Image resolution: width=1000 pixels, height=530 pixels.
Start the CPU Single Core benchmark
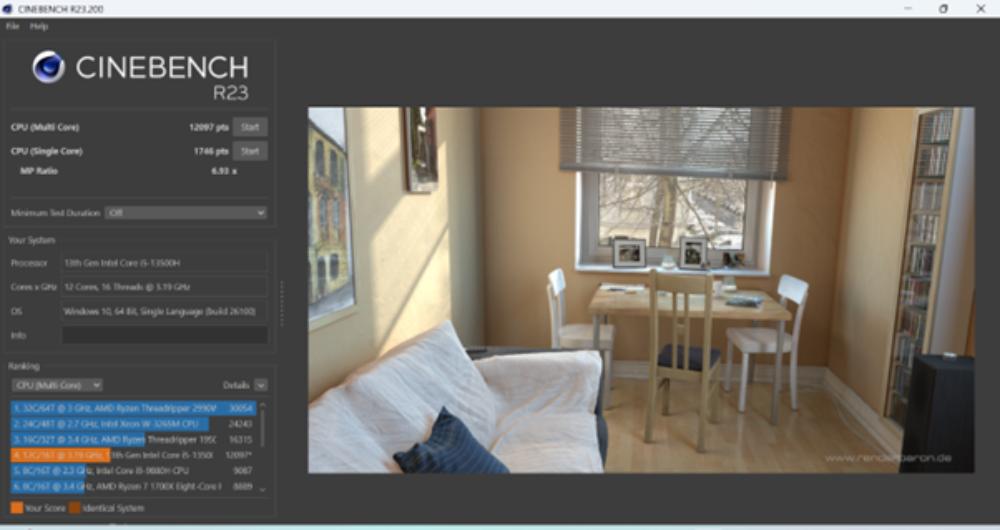point(250,151)
